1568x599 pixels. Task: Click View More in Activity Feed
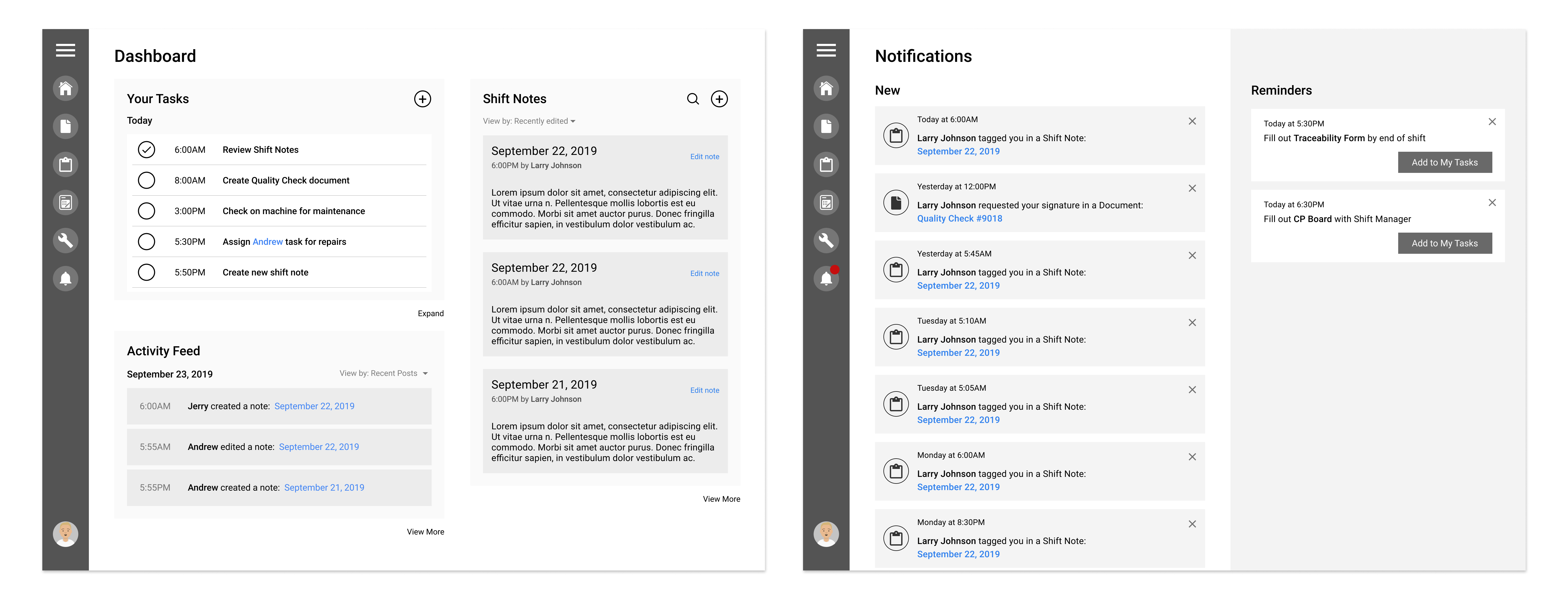tap(425, 530)
